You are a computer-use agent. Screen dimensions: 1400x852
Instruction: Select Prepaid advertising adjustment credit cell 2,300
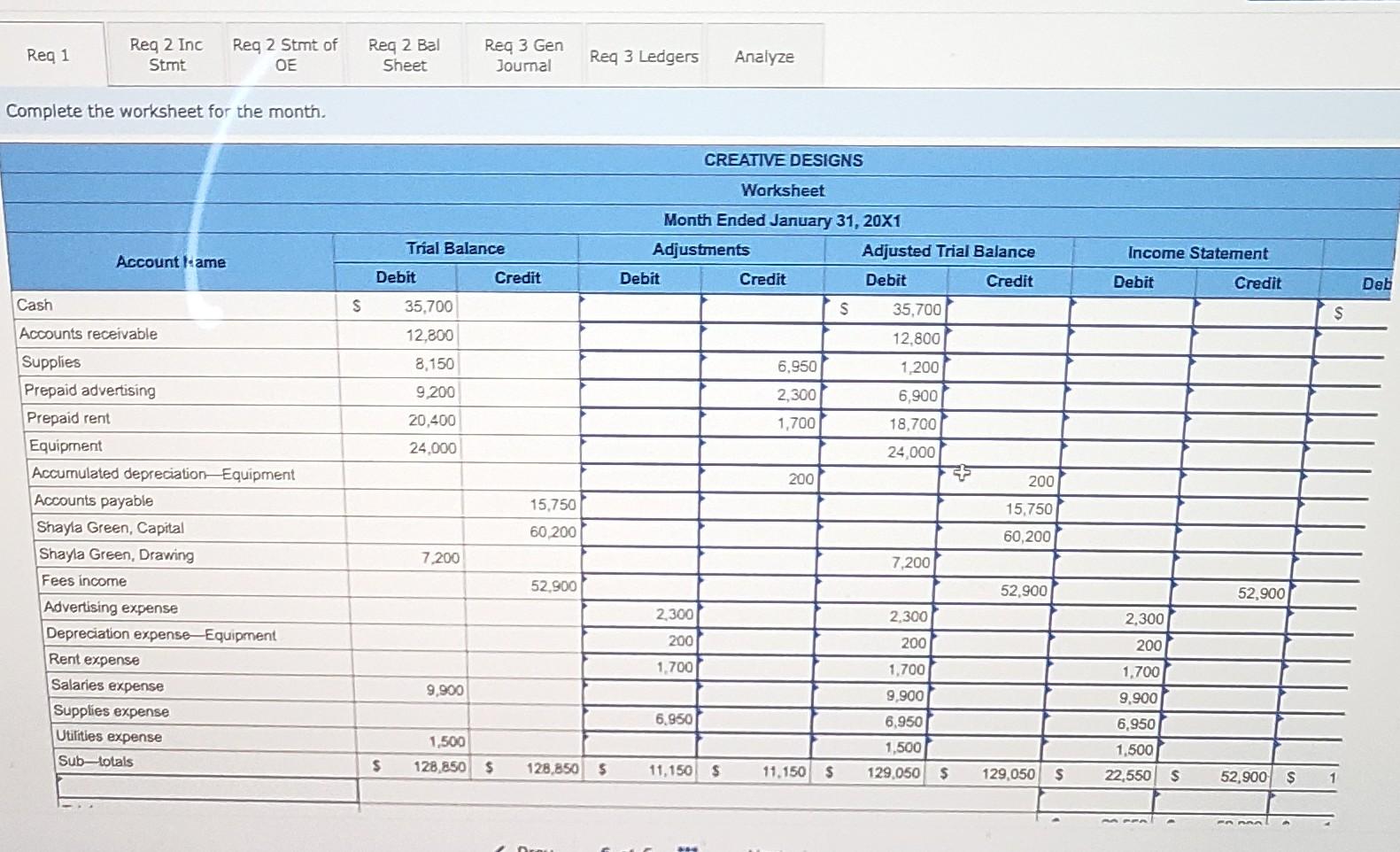[x=760, y=394]
